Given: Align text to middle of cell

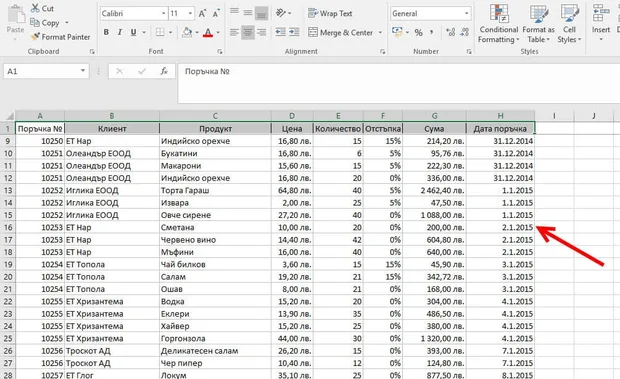Looking at the screenshot, I should tap(248, 13).
